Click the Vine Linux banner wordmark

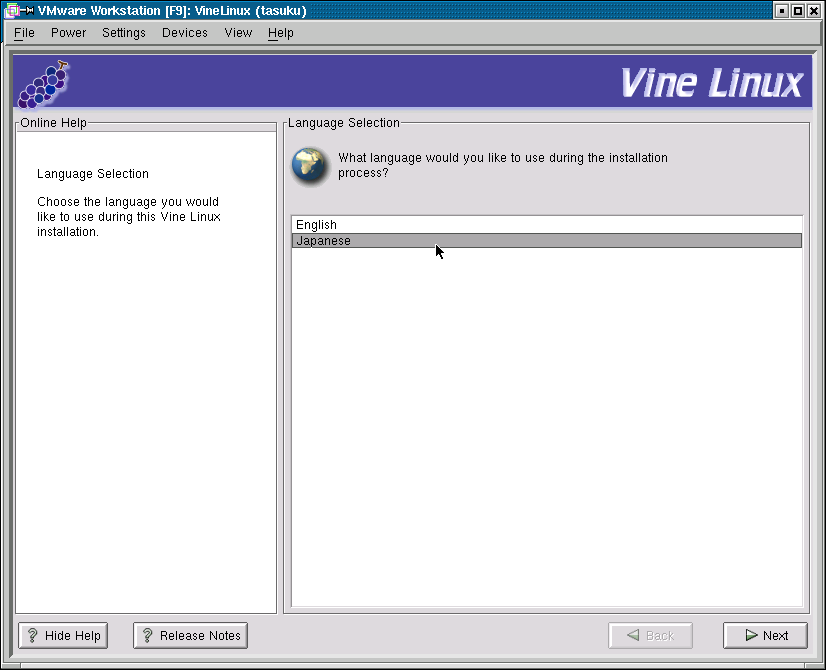click(711, 83)
